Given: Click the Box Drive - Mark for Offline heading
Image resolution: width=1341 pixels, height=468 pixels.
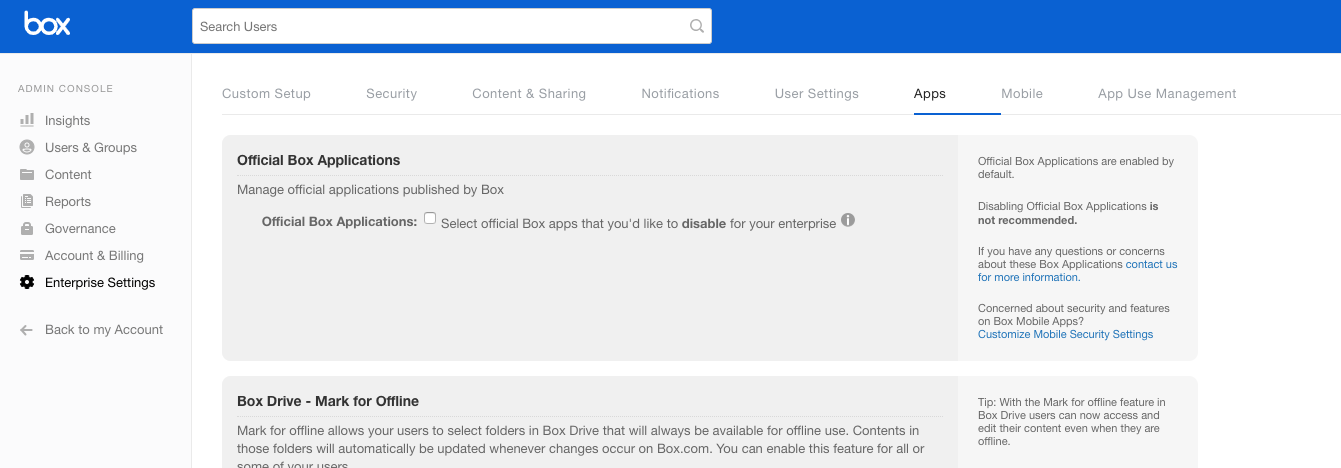Looking at the screenshot, I should tap(328, 401).
